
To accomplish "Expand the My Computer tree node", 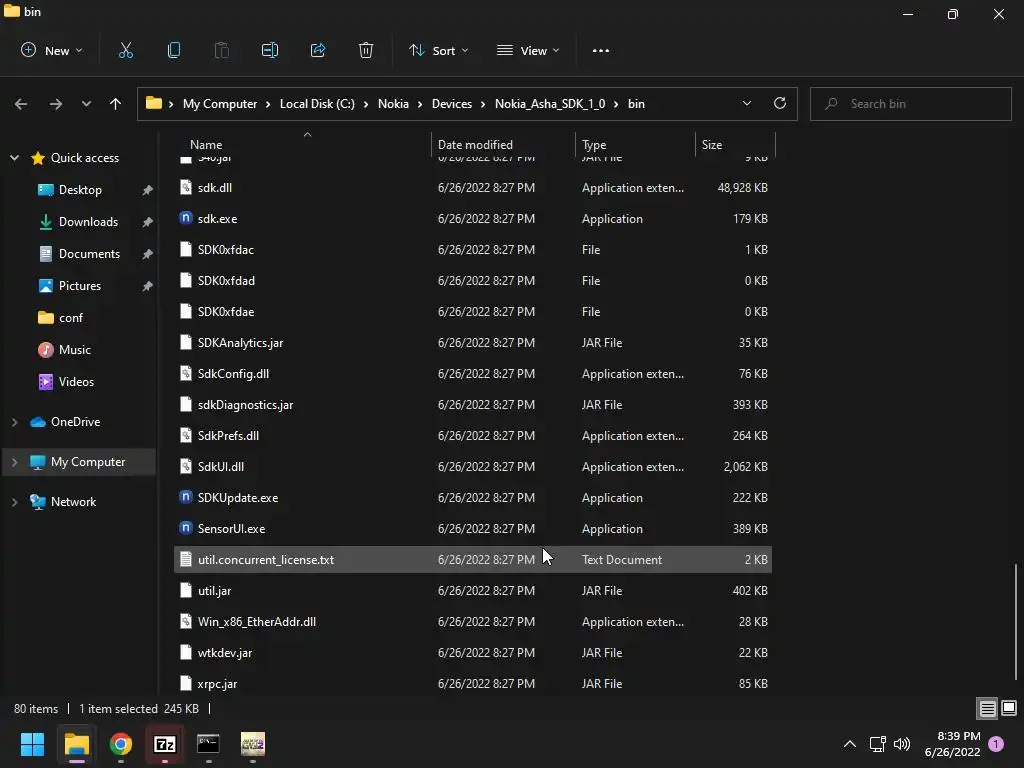I will coord(14,462).
